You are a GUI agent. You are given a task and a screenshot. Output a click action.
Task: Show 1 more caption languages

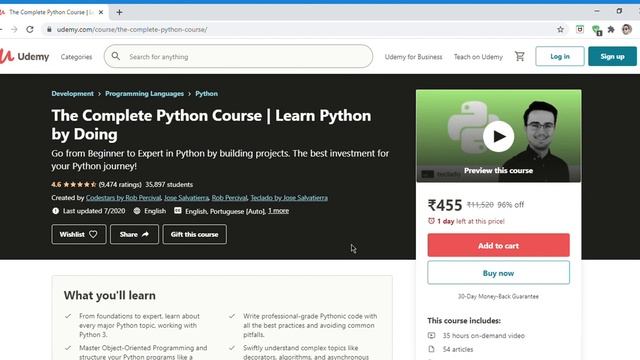[x=278, y=211]
